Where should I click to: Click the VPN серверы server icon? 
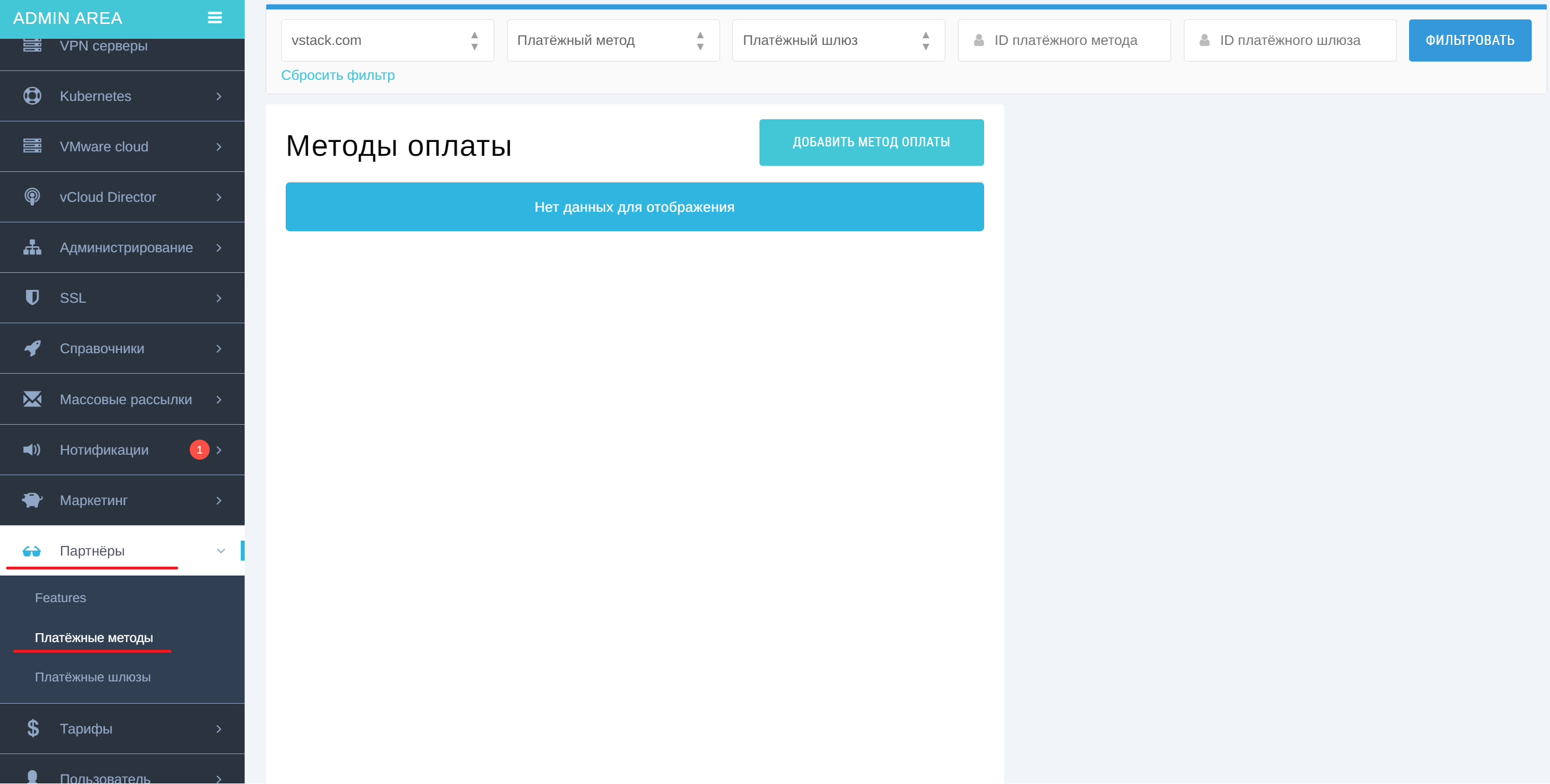(33, 45)
